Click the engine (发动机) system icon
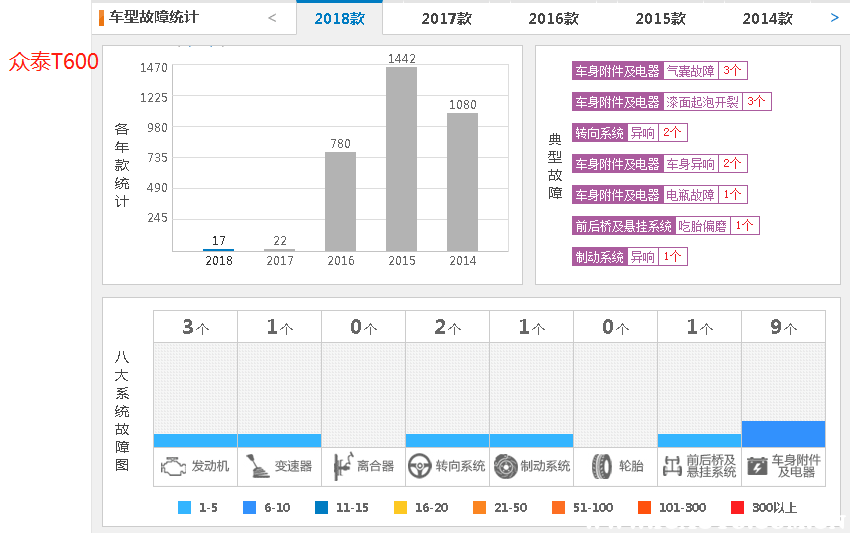 pyautogui.click(x=173, y=466)
